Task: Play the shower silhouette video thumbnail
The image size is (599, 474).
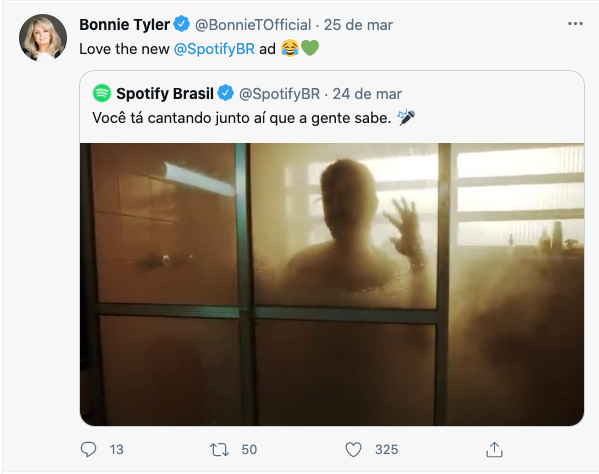Action: click(x=332, y=284)
